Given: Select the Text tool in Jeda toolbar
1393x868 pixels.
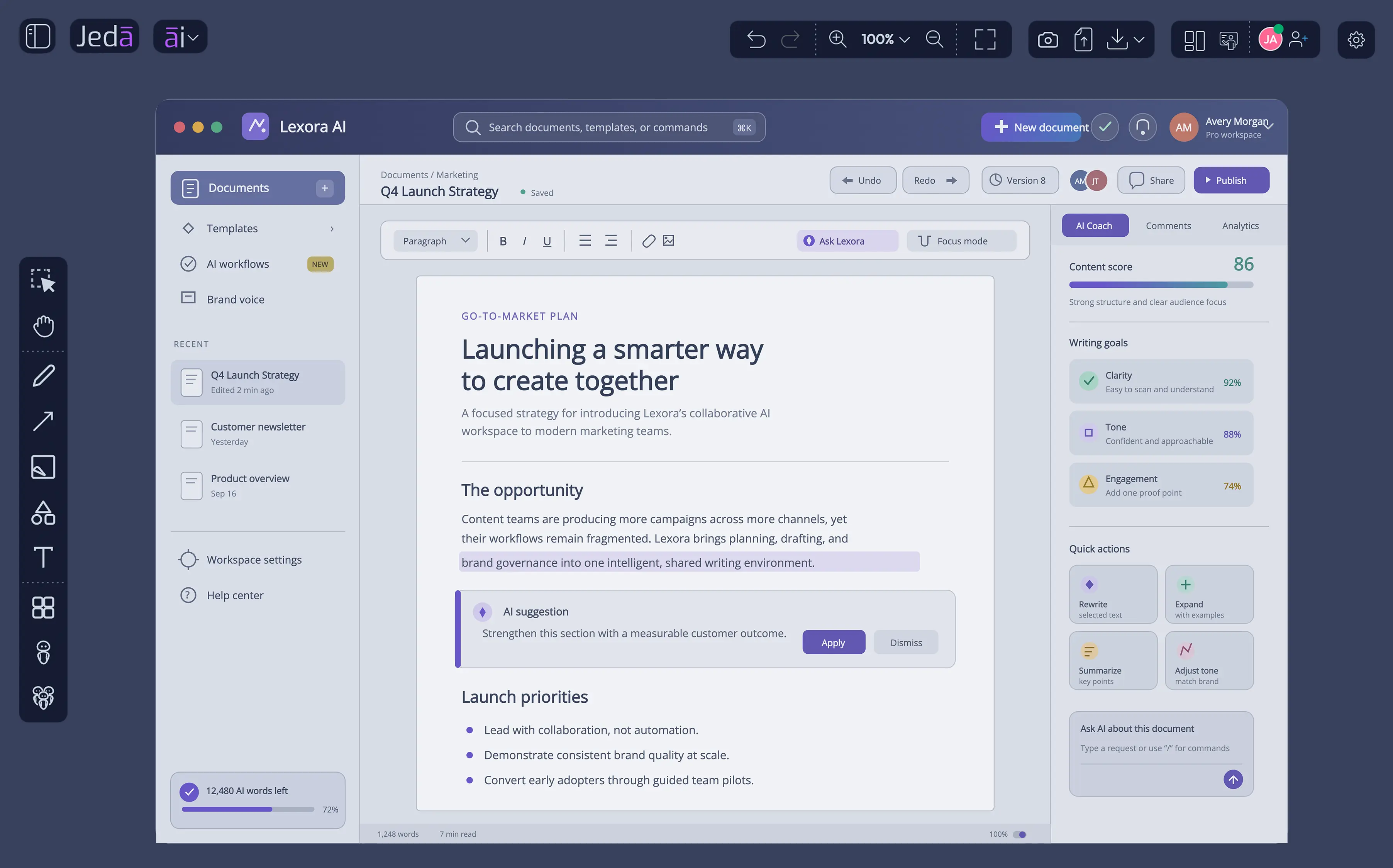Looking at the screenshot, I should click(x=43, y=557).
